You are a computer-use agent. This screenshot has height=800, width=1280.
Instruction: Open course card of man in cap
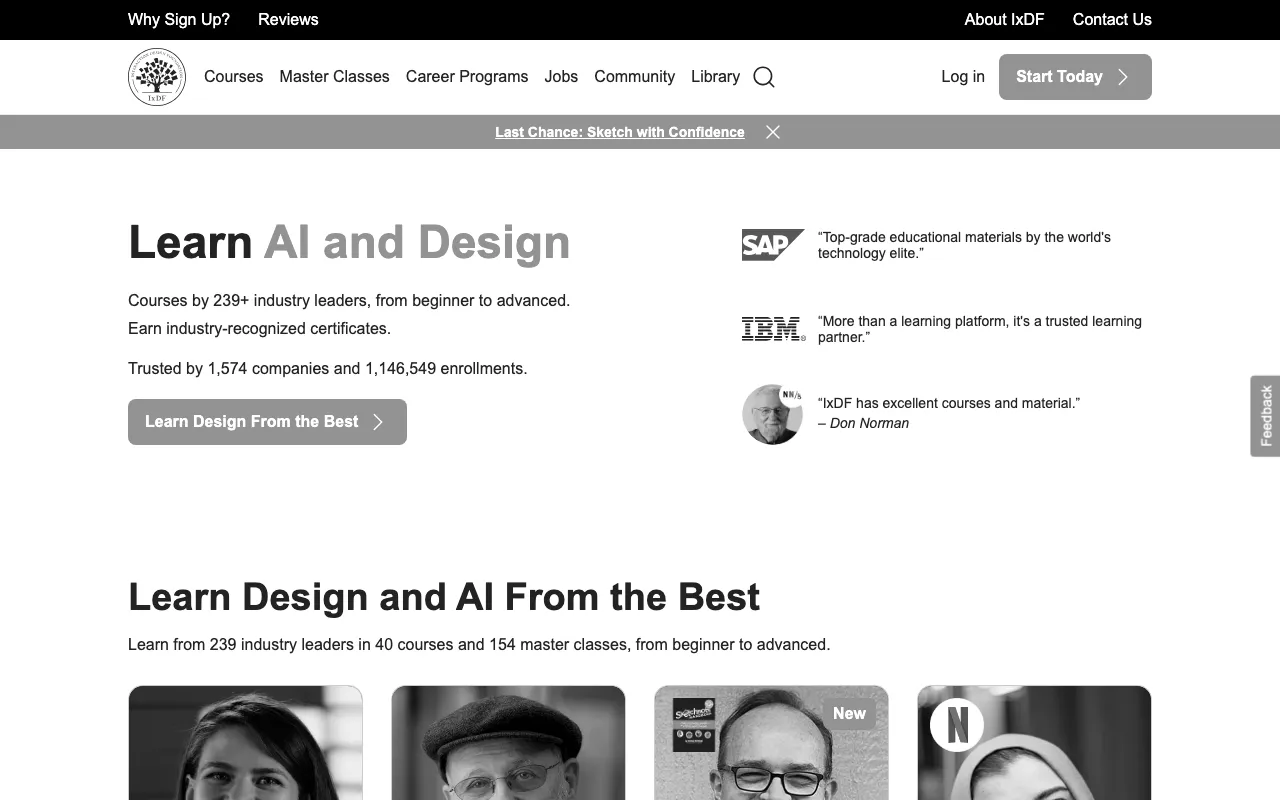pyautogui.click(x=508, y=742)
